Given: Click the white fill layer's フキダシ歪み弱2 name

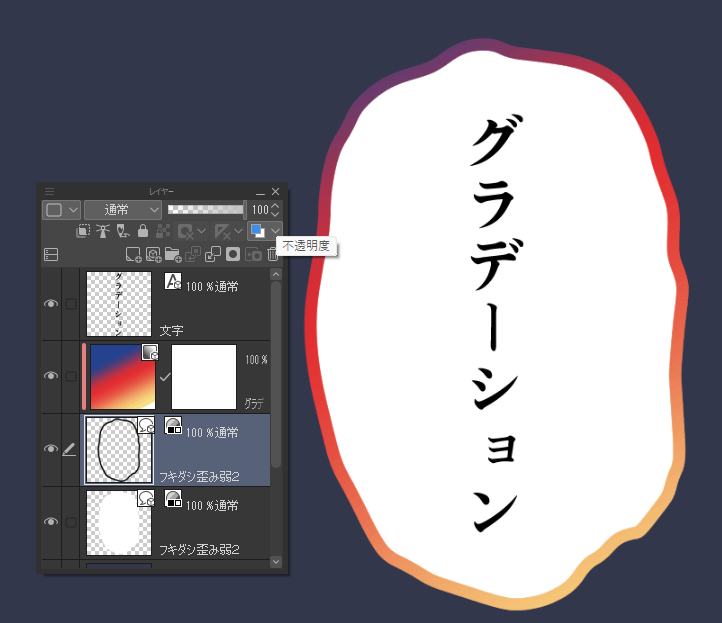Looking at the screenshot, I should tap(199, 549).
